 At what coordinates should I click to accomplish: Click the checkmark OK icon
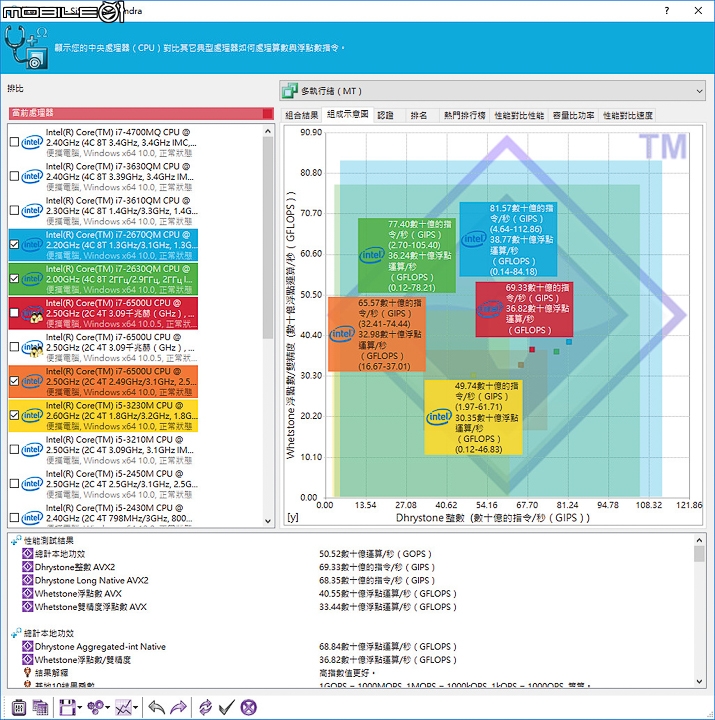(227, 707)
